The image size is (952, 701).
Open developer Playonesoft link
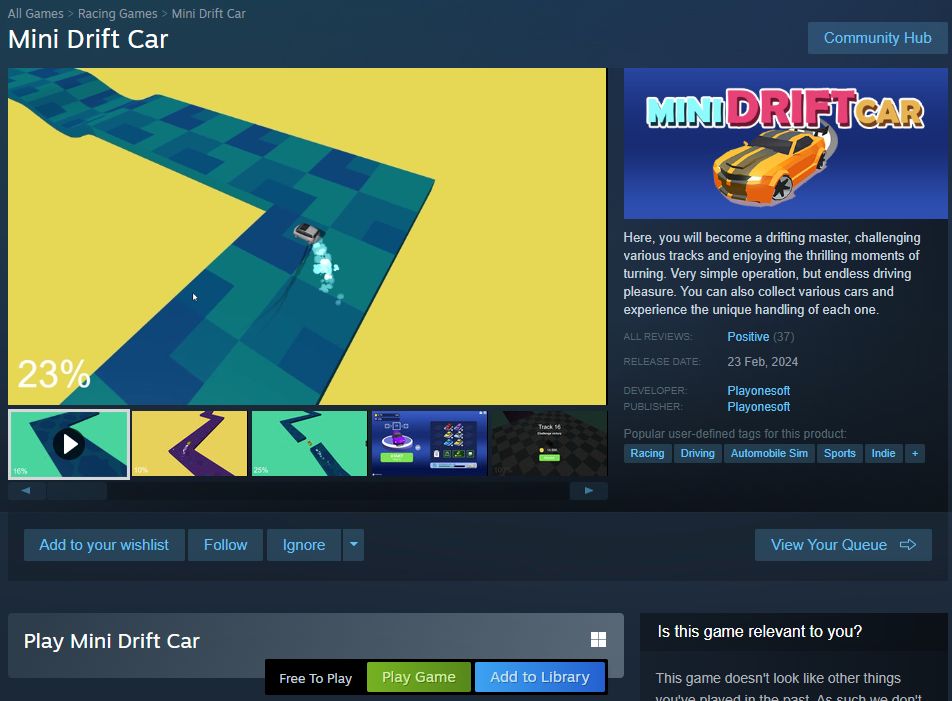pyautogui.click(x=758, y=391)
